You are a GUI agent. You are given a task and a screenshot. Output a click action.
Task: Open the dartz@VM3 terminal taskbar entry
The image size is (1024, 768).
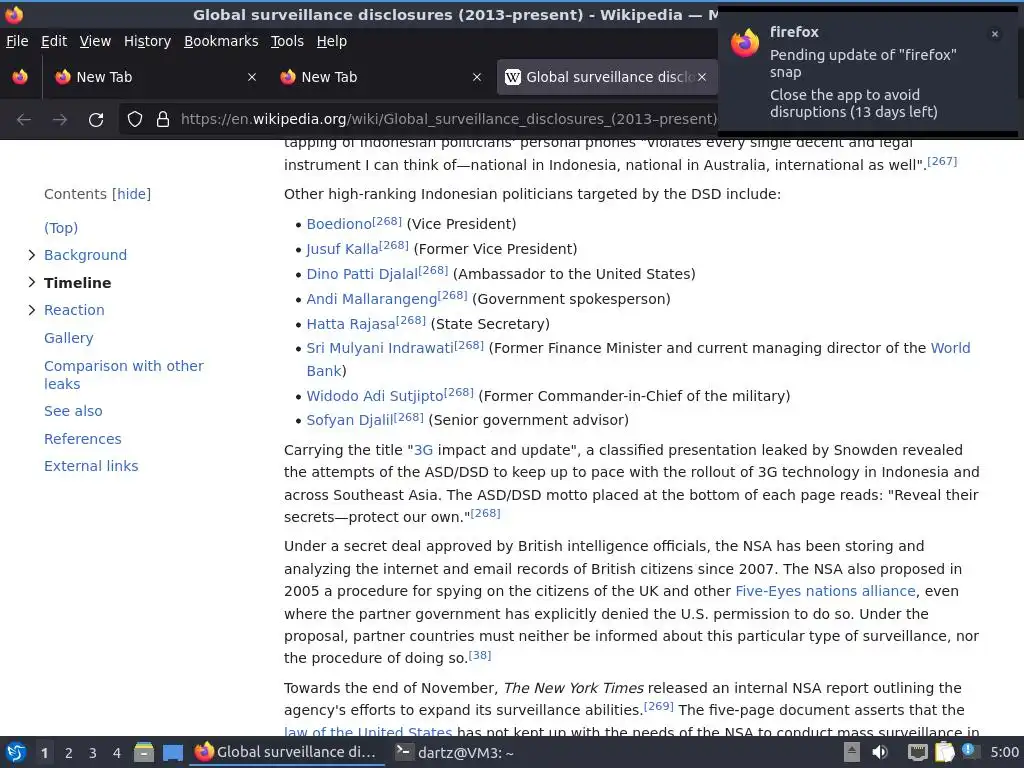coord(455,753)
